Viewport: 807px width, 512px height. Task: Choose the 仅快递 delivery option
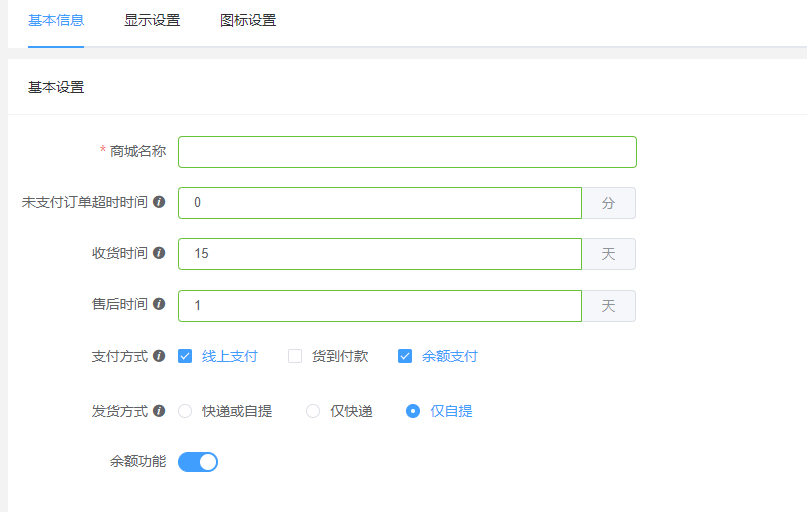(313, 411)
